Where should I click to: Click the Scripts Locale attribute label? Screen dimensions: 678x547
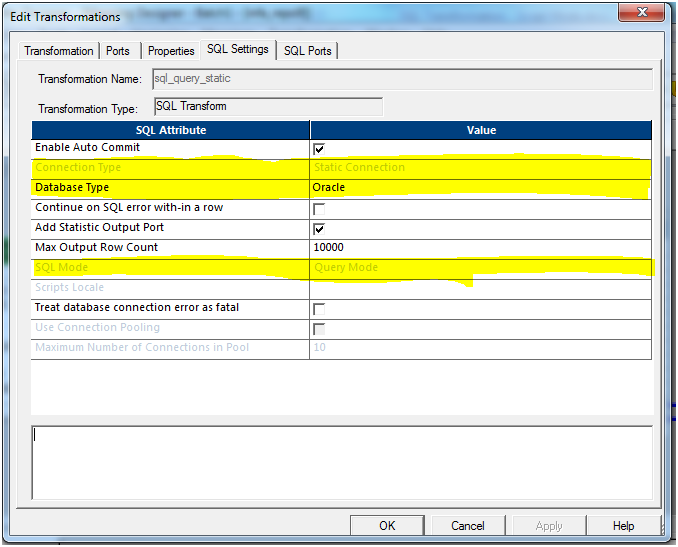[x=69, y=287]
